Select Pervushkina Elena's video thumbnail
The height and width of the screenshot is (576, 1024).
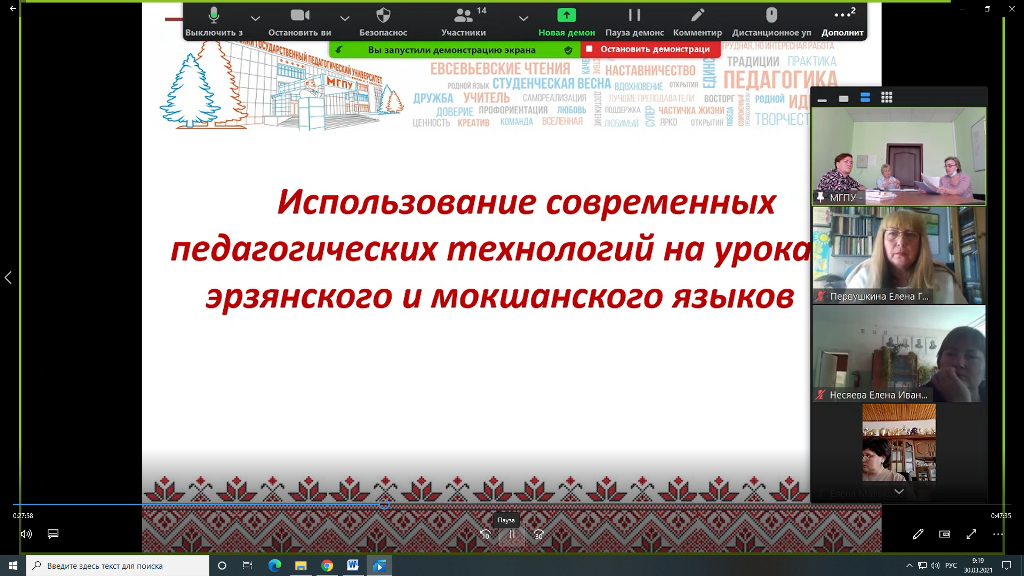pyautogui.click(x=899, y=255)
